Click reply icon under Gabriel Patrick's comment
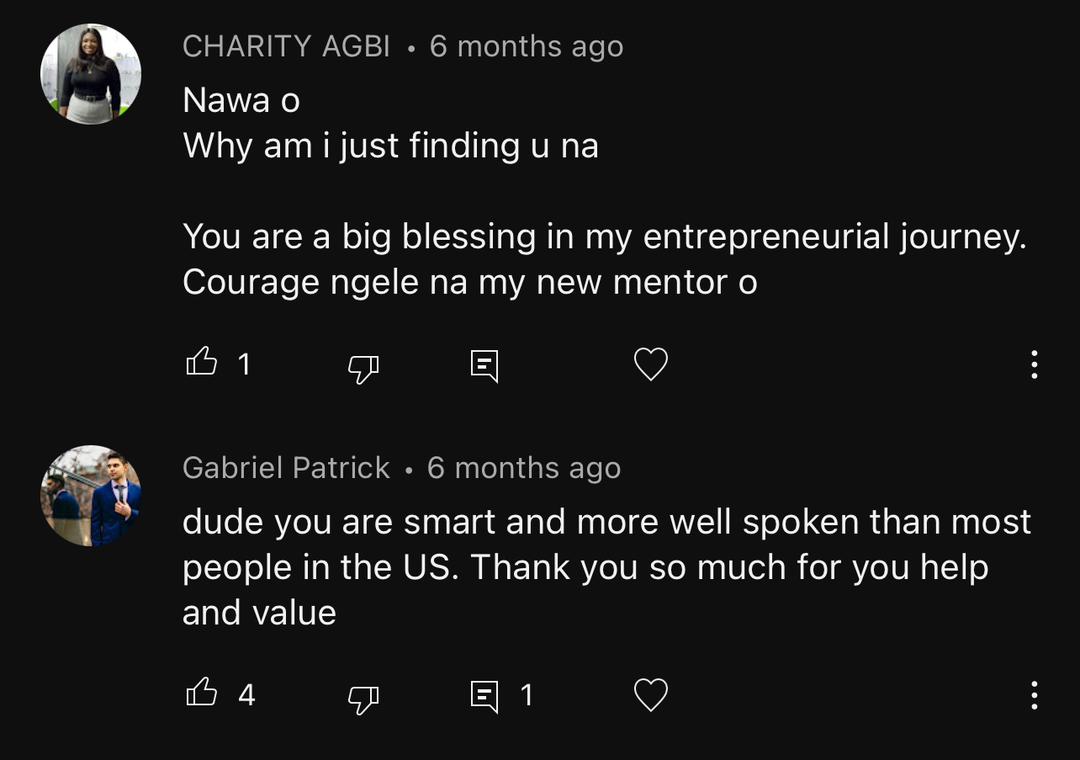 pyautogui.click(x=484, y=696)
